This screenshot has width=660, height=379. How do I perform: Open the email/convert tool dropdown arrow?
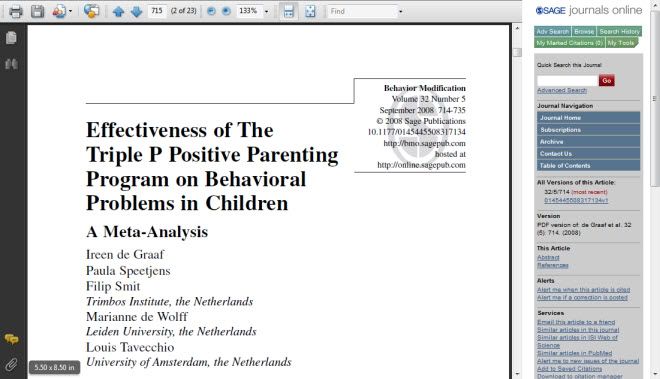70,11
